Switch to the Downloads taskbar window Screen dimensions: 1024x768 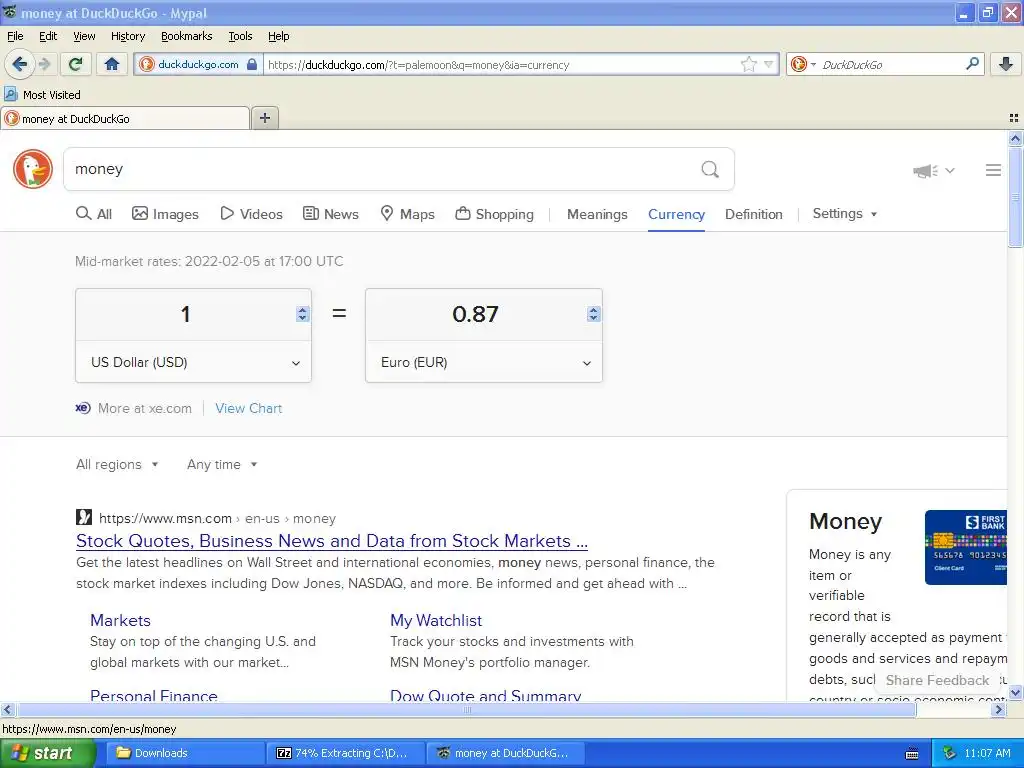pyautogui.click(x=185, y=753)
